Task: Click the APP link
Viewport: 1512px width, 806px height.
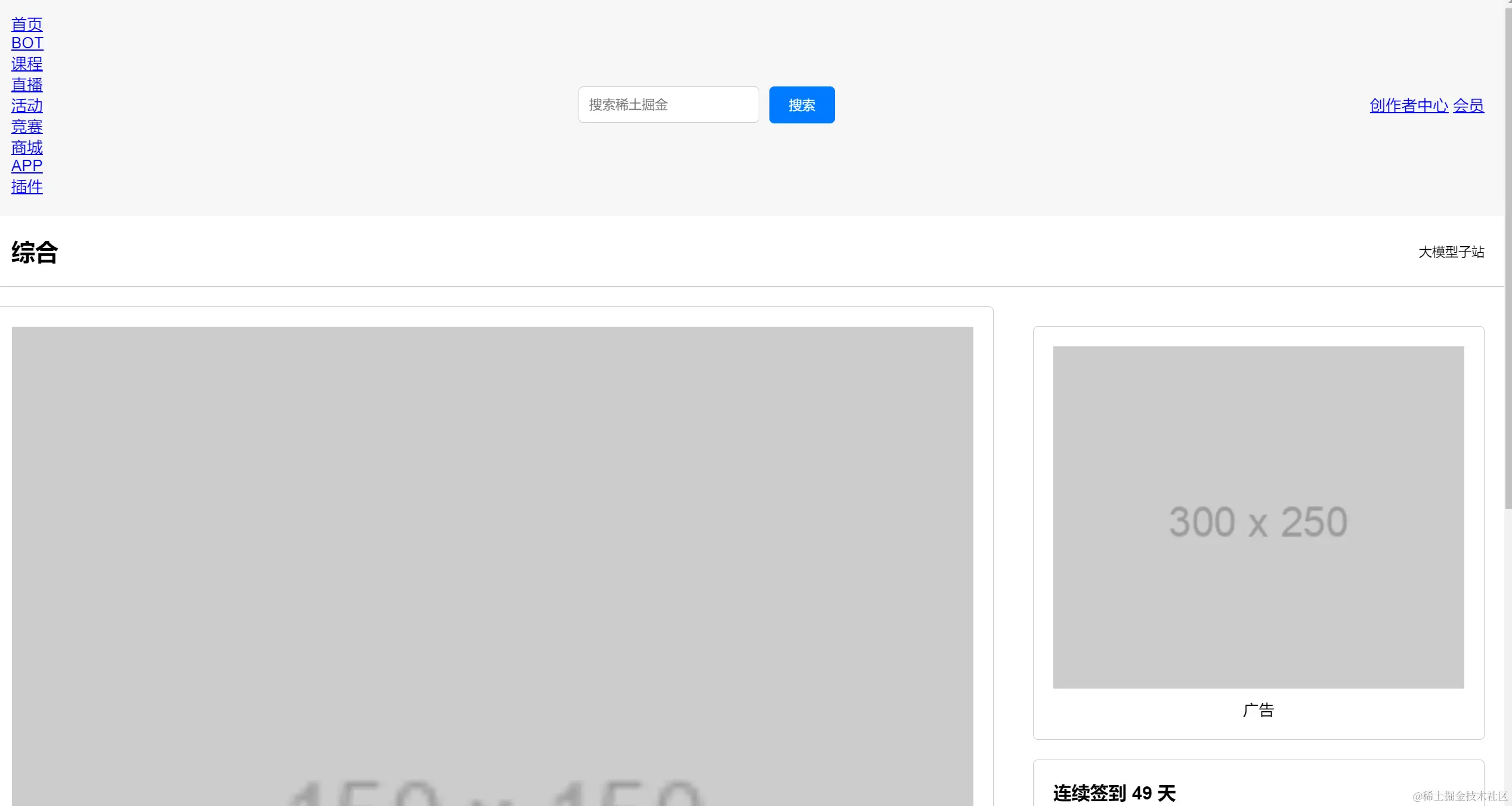Action: coord(27,166)
